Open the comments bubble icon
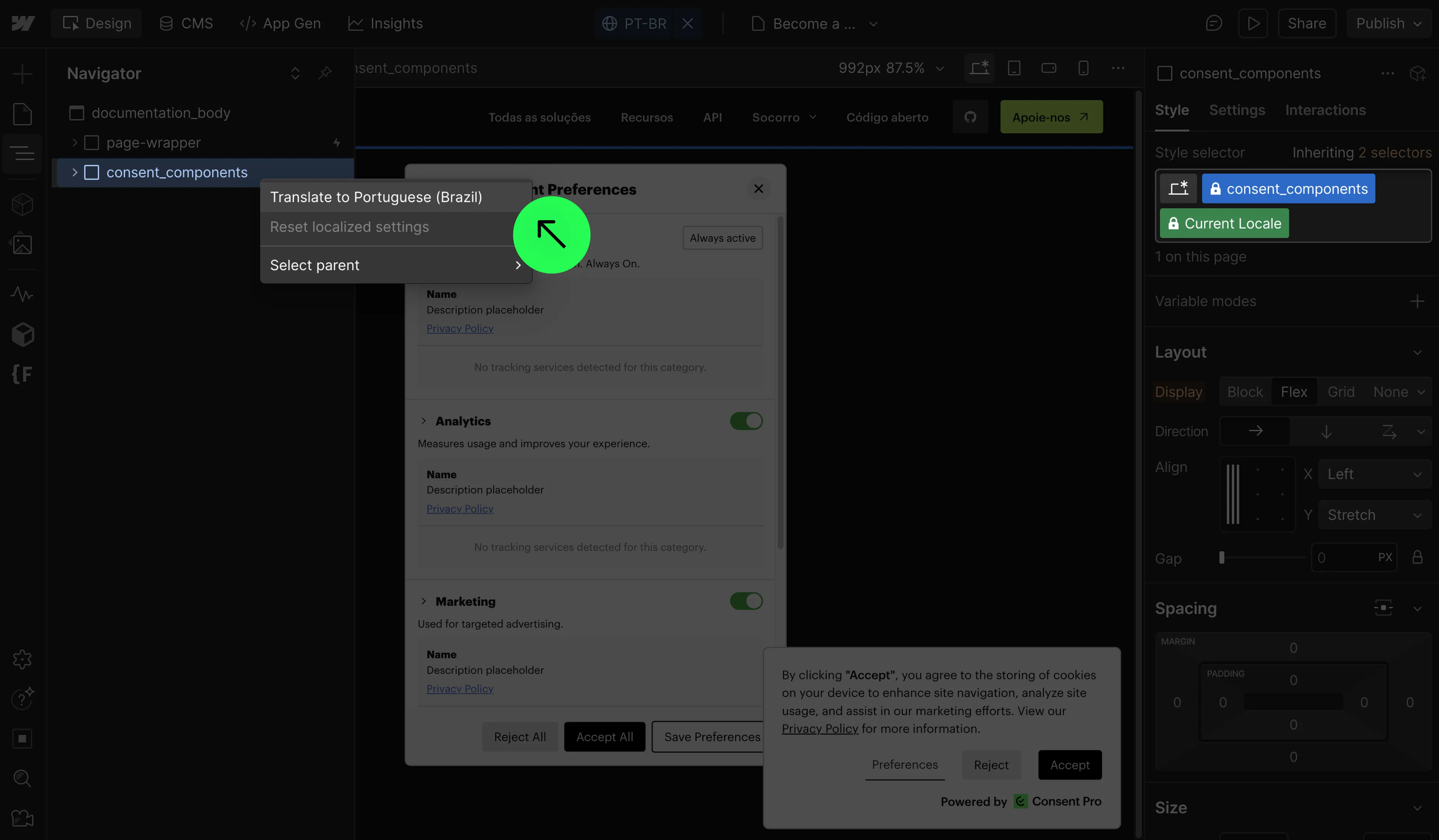1439x840 pixels. coord(1213,23)
